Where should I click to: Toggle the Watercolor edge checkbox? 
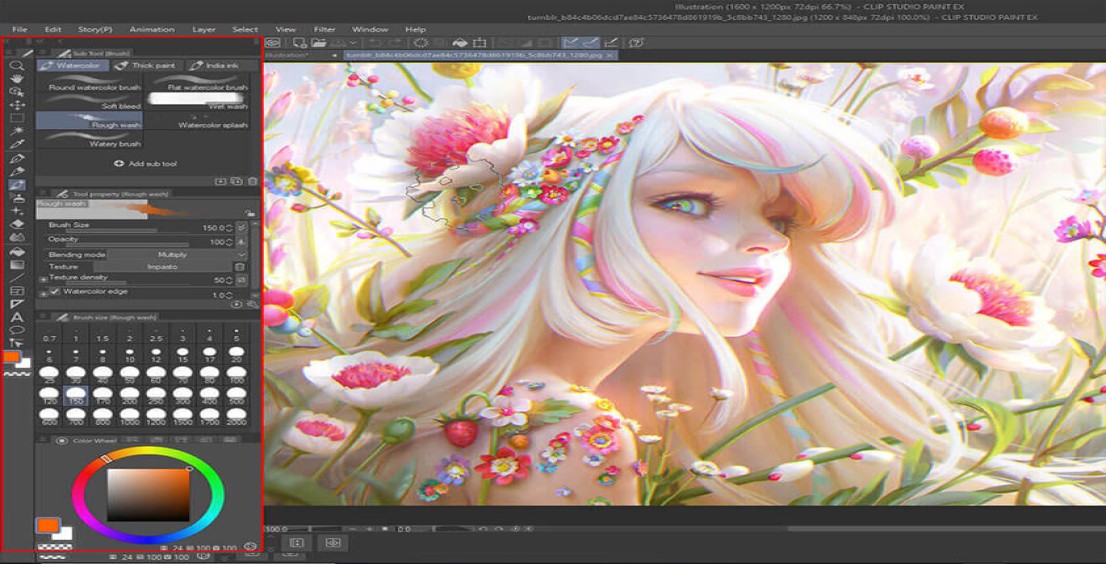(x=54, y=291)
